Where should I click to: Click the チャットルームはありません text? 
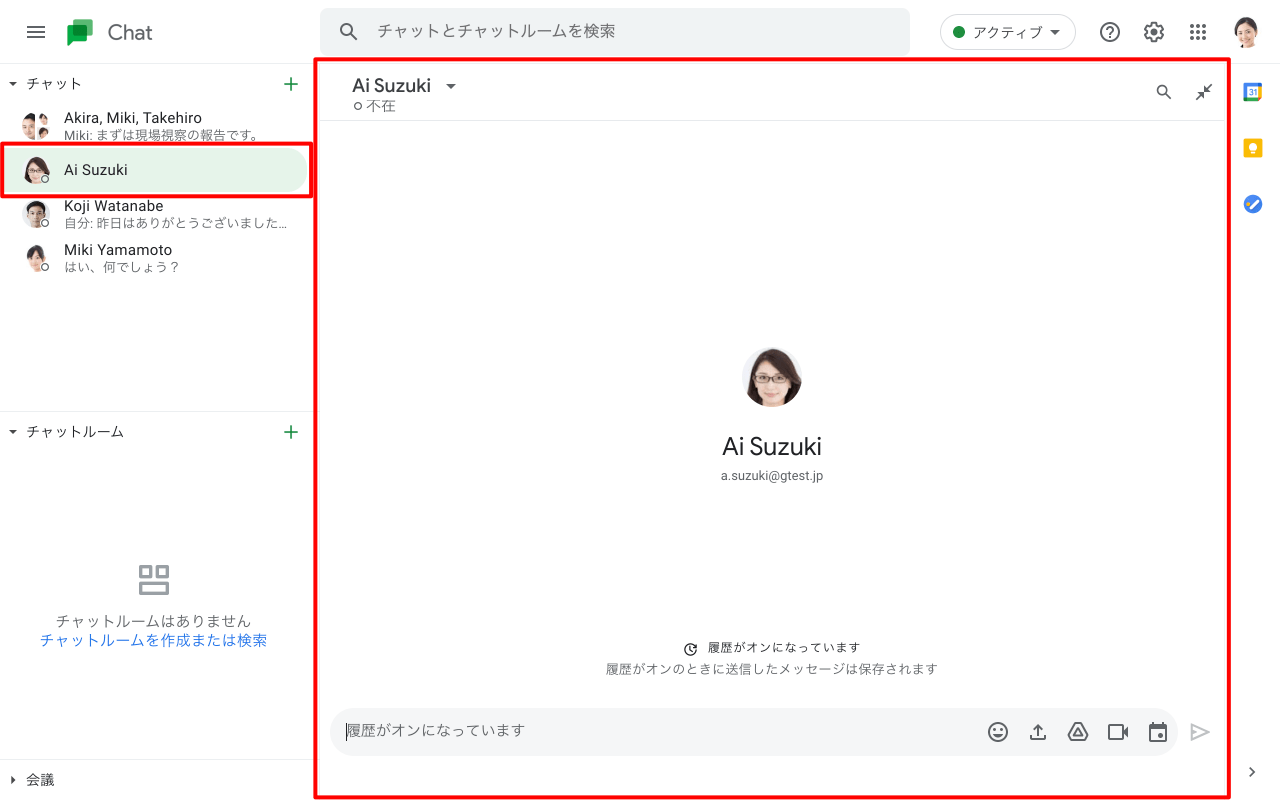click(153, 621)
